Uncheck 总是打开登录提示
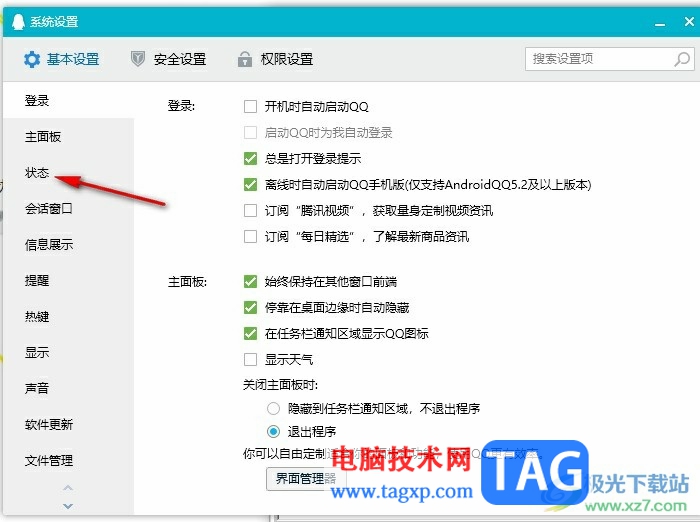700x522 pixels. pyautogui.click(x=250, y=159)
